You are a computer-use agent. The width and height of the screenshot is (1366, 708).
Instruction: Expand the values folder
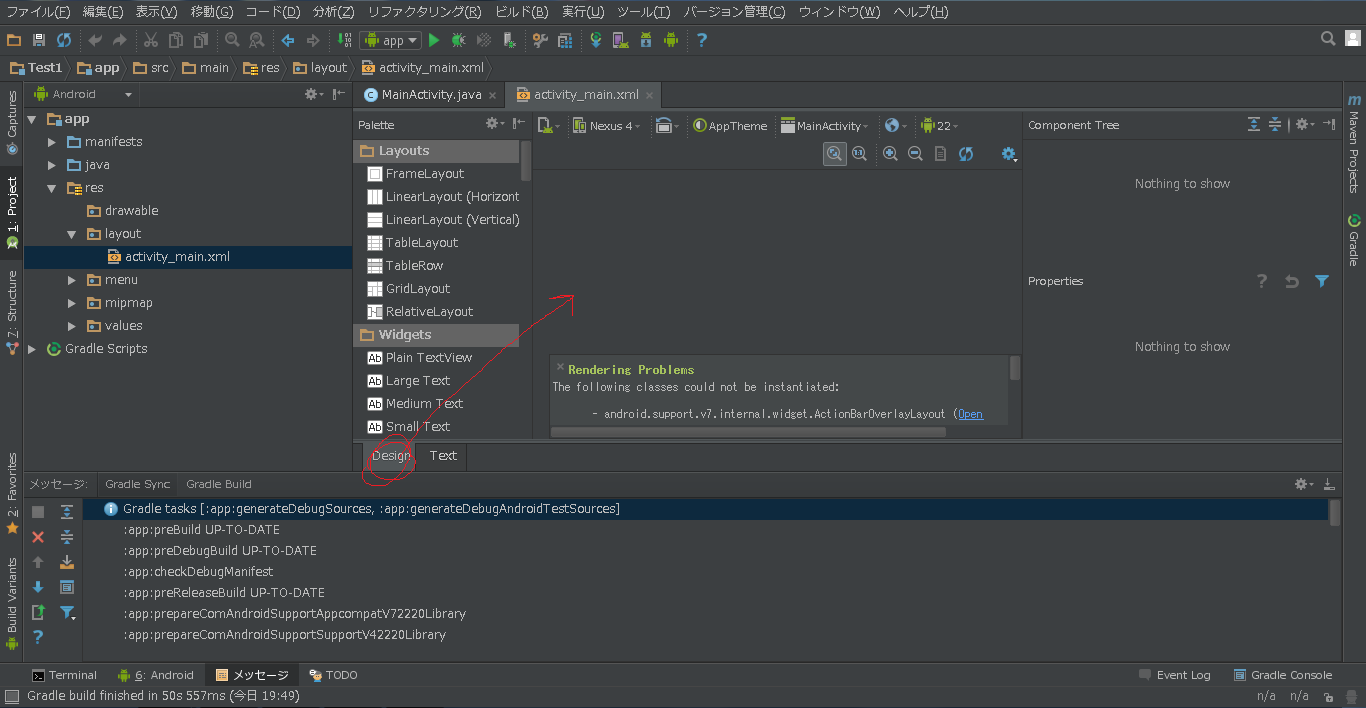click(x=72, y=326)
